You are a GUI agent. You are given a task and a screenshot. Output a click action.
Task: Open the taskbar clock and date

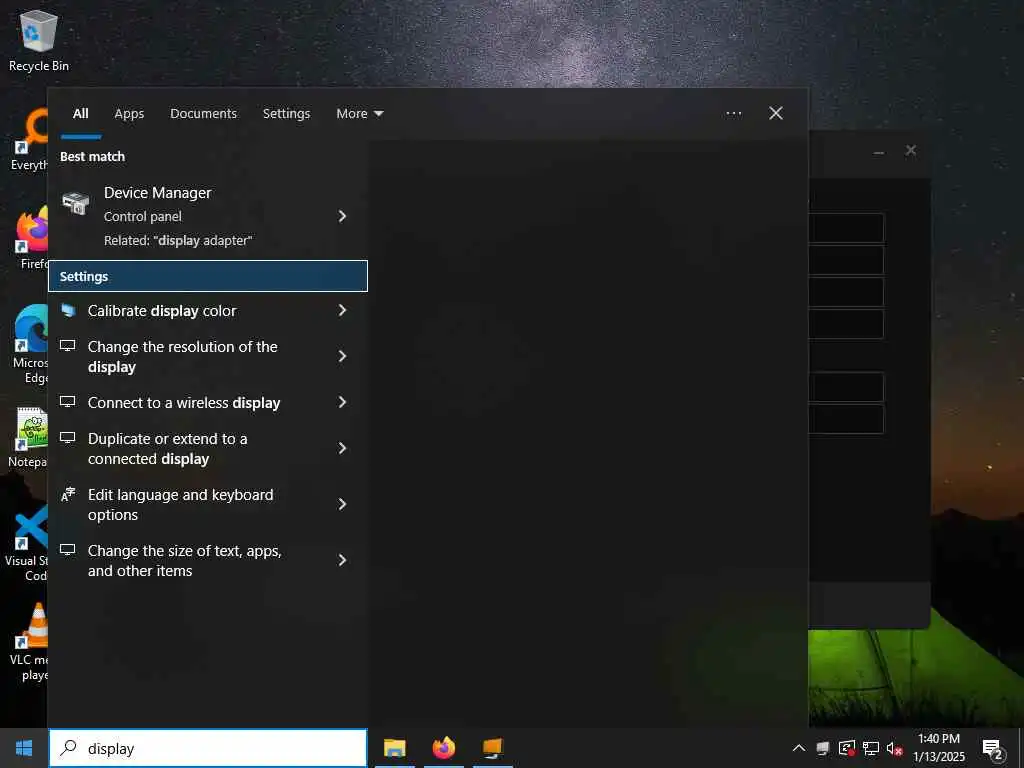(939, 748)
